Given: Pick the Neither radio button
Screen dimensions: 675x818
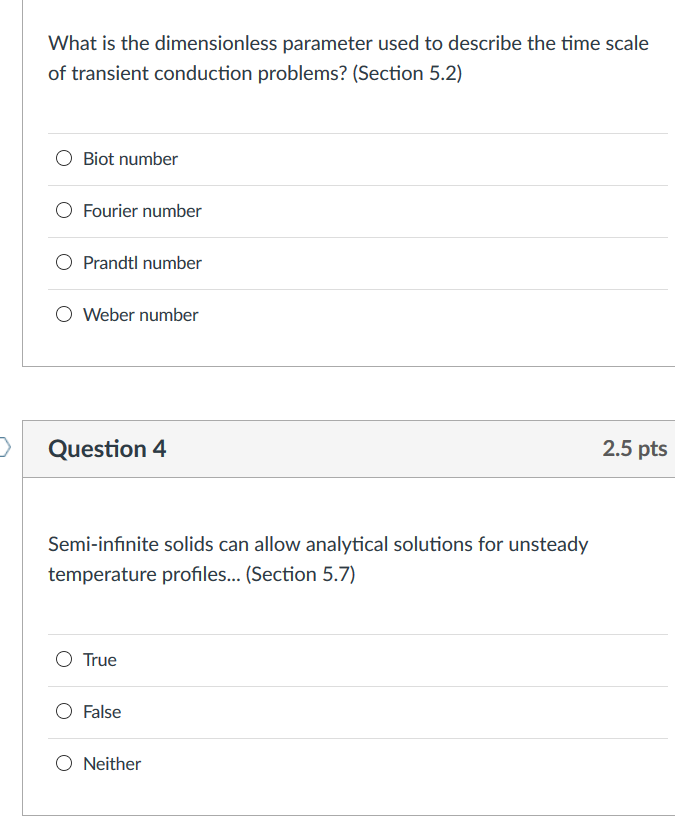Looking at the screenshot, I should point(64,763).
